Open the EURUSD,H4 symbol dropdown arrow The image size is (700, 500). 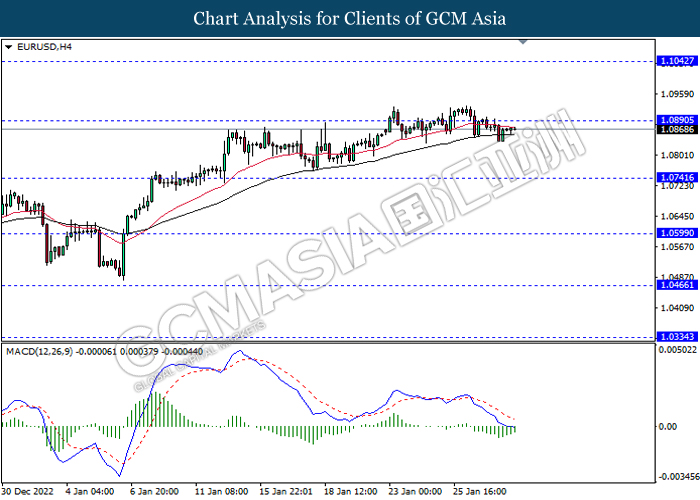click(8, 47)
